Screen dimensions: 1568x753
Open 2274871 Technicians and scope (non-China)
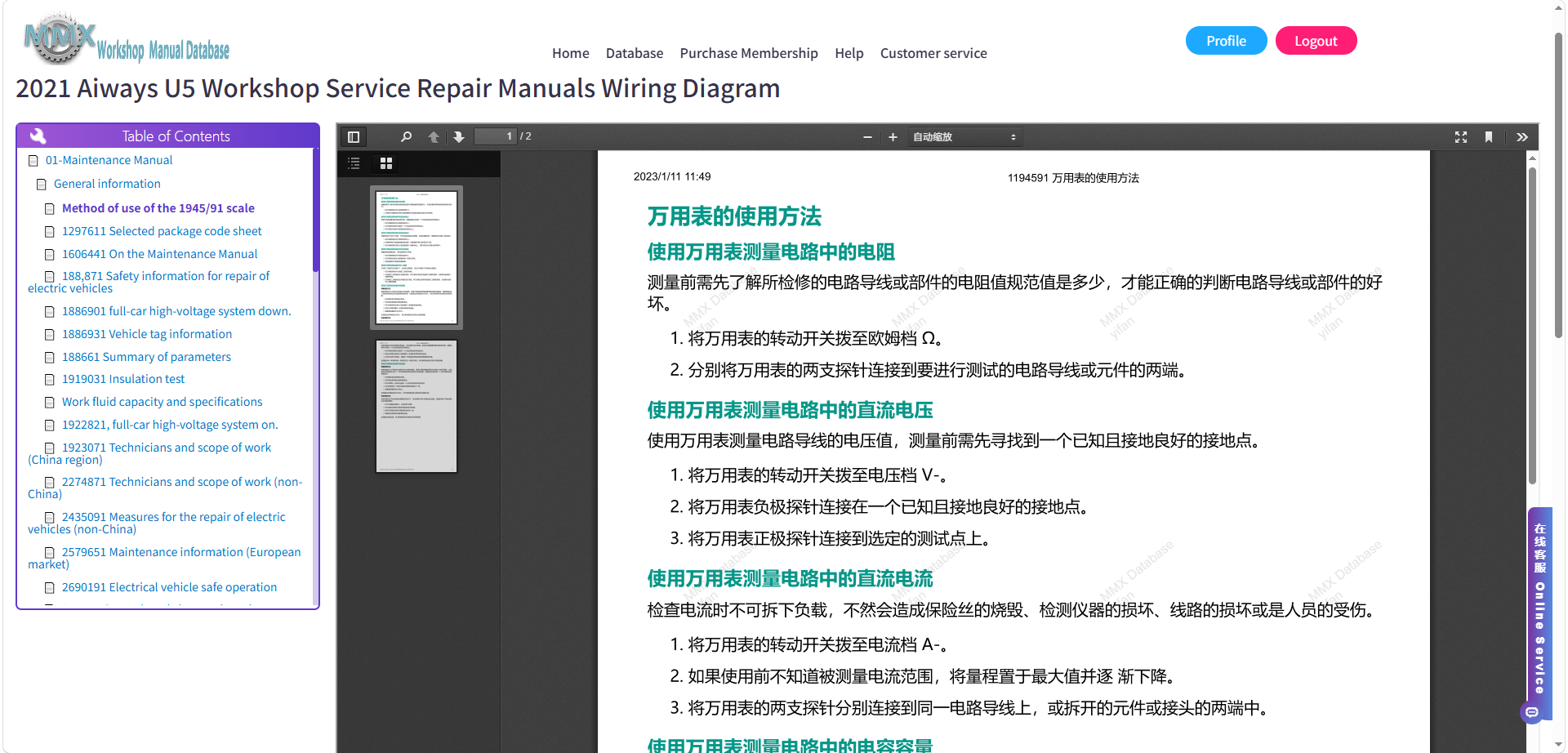point(165,488)
